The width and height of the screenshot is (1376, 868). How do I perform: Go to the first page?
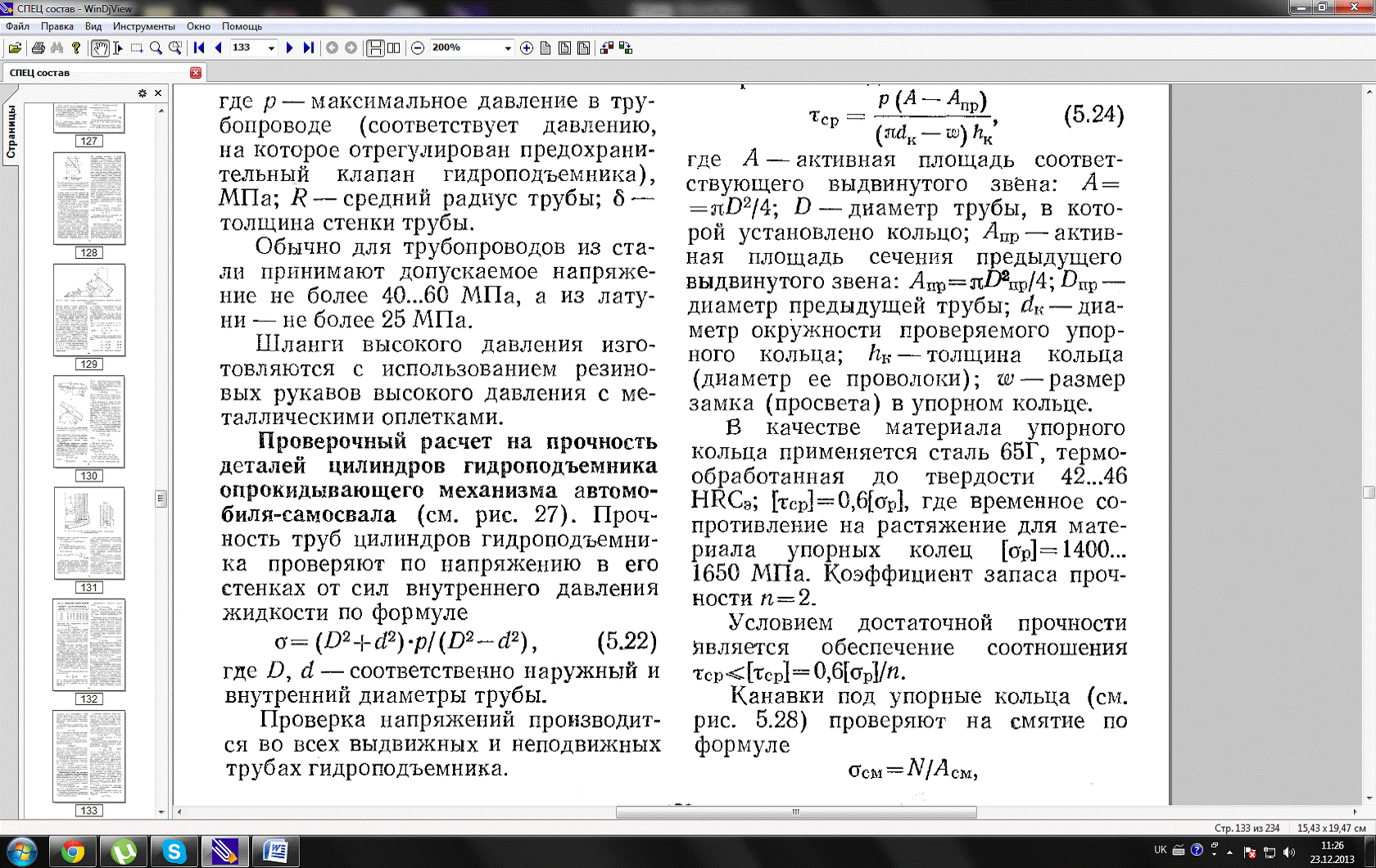point(199,48)
